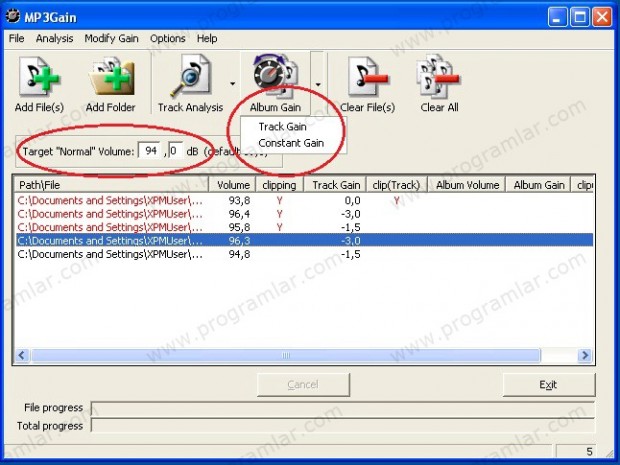620x465 pixels.
Task: Select the file row with volume 96,4
Action: click(304, 214)
